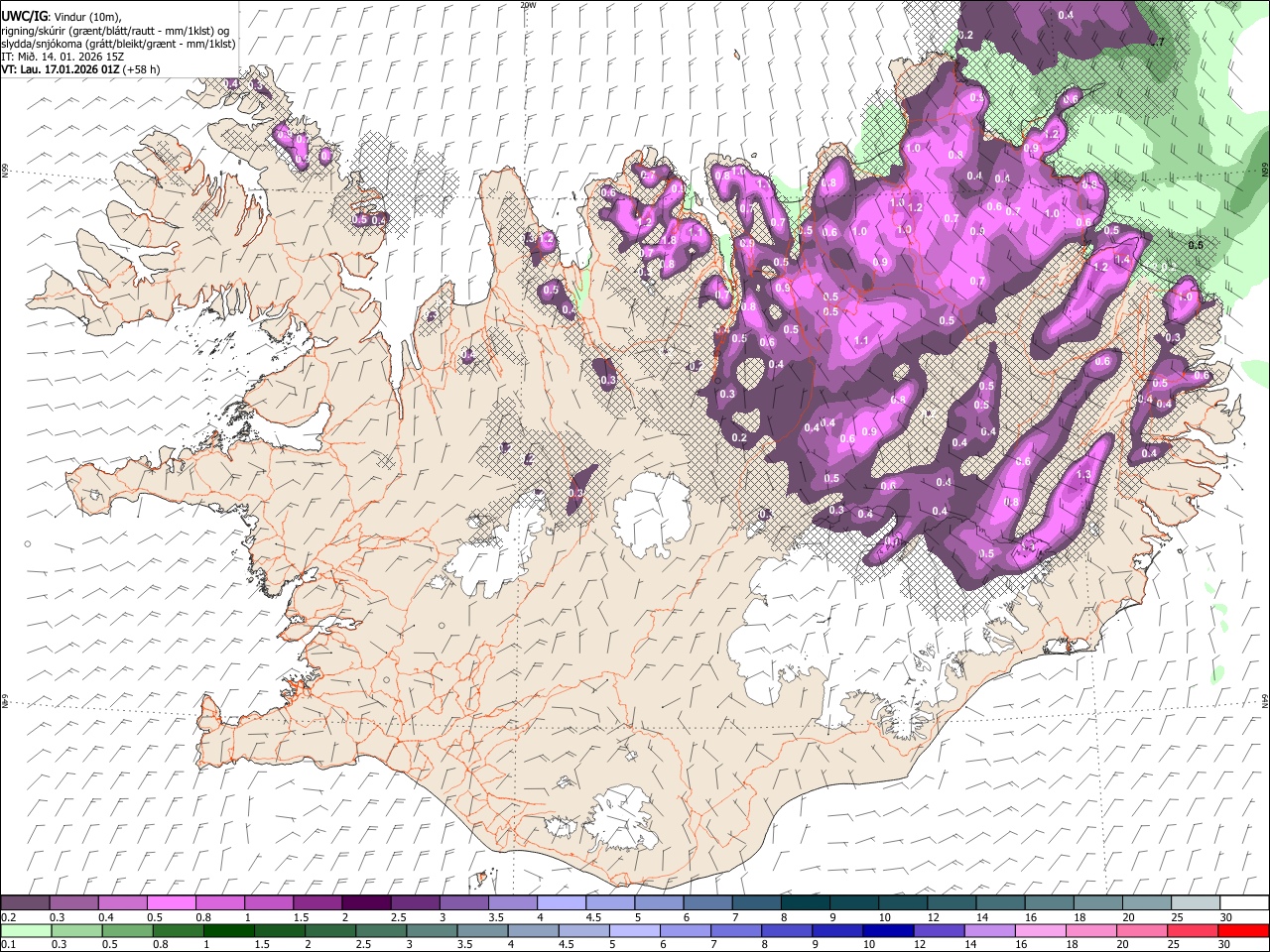Select the palest green 0.1 swatch, lower legend row

coord(26,931)
